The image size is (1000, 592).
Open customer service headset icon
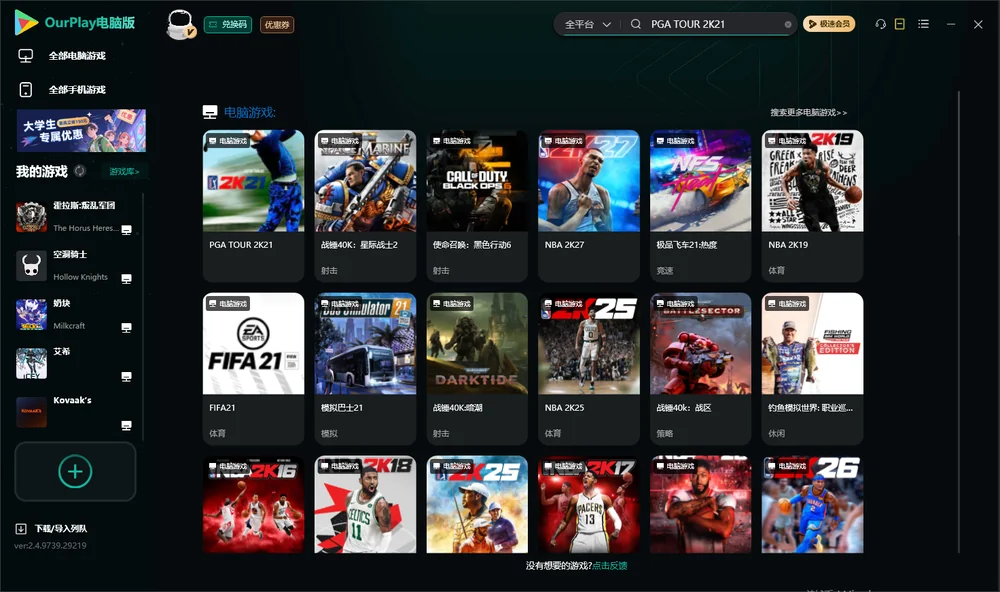(881, 24)
